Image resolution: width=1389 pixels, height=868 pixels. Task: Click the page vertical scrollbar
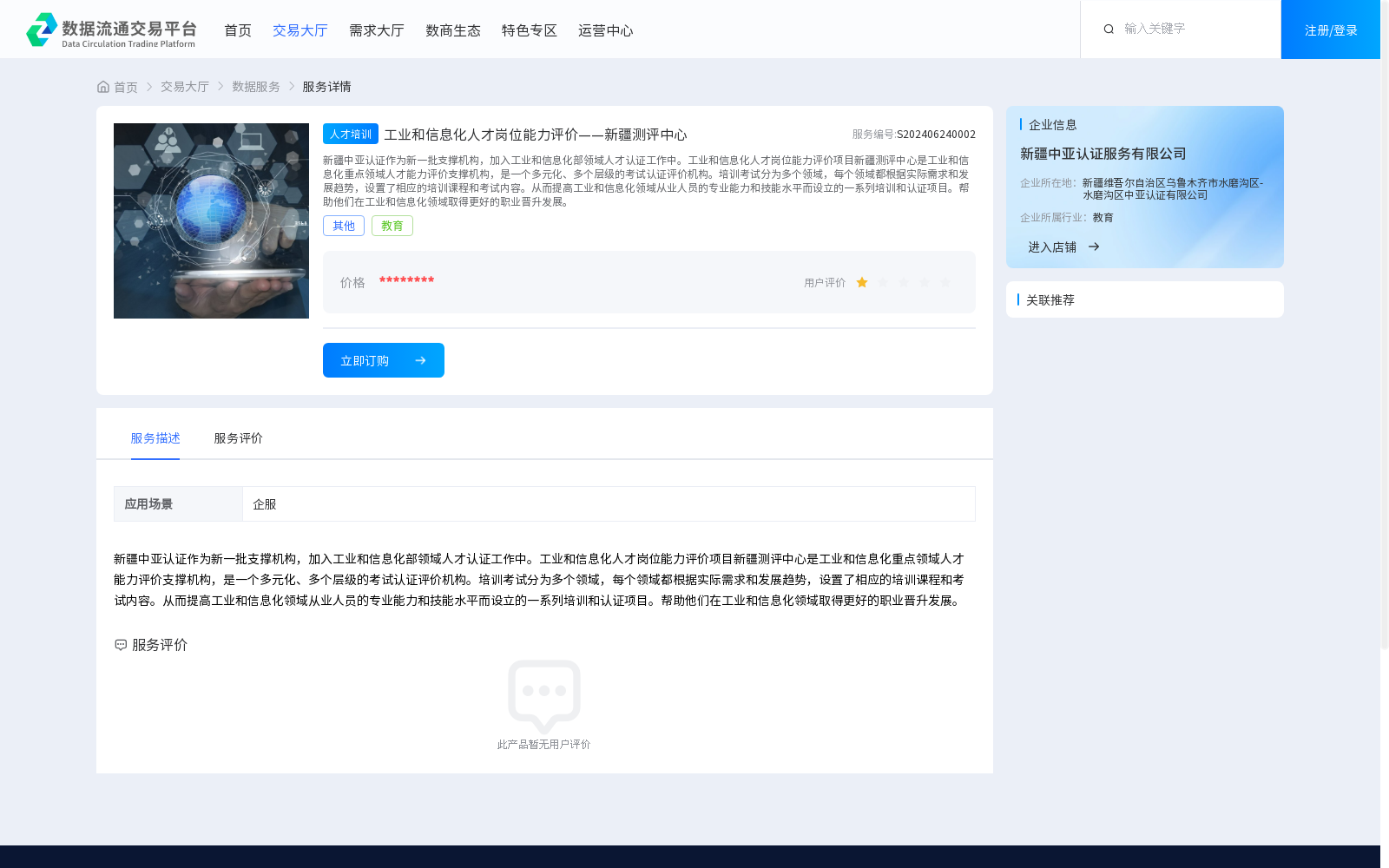coord(1385,325)
